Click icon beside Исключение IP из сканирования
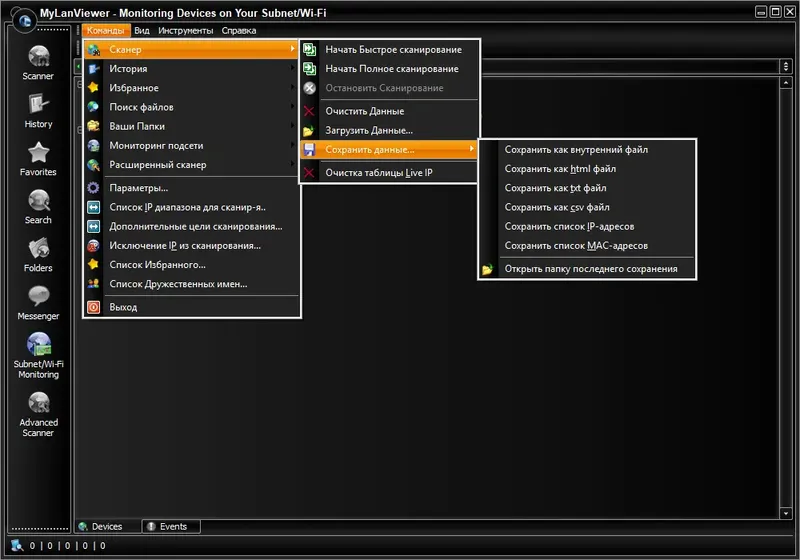Screen dimensions: 800x560 (x=93, y=245)
